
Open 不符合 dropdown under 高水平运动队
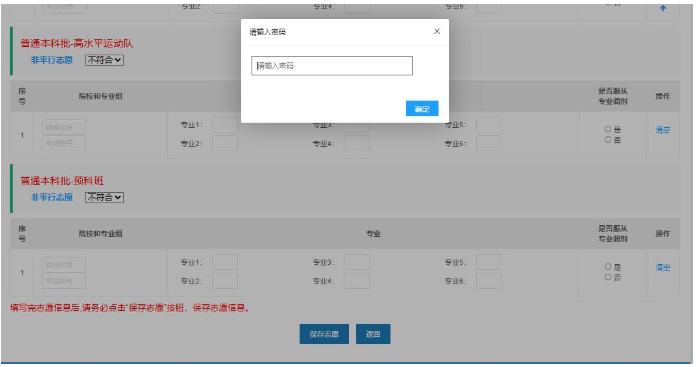coord(104,60)
